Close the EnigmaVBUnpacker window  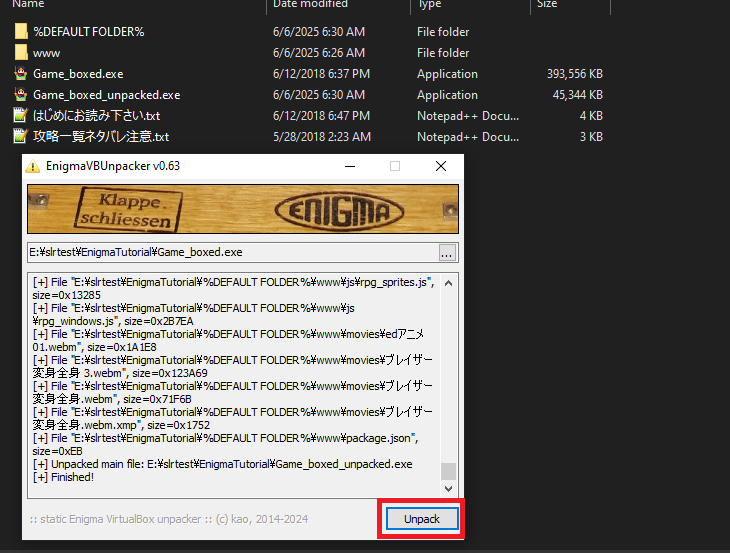(x=441, y=166)
